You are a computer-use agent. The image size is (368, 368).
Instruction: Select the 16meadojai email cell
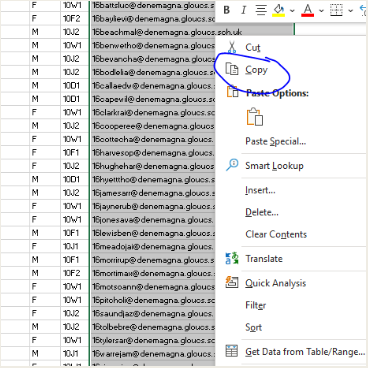tap(153, 247)
